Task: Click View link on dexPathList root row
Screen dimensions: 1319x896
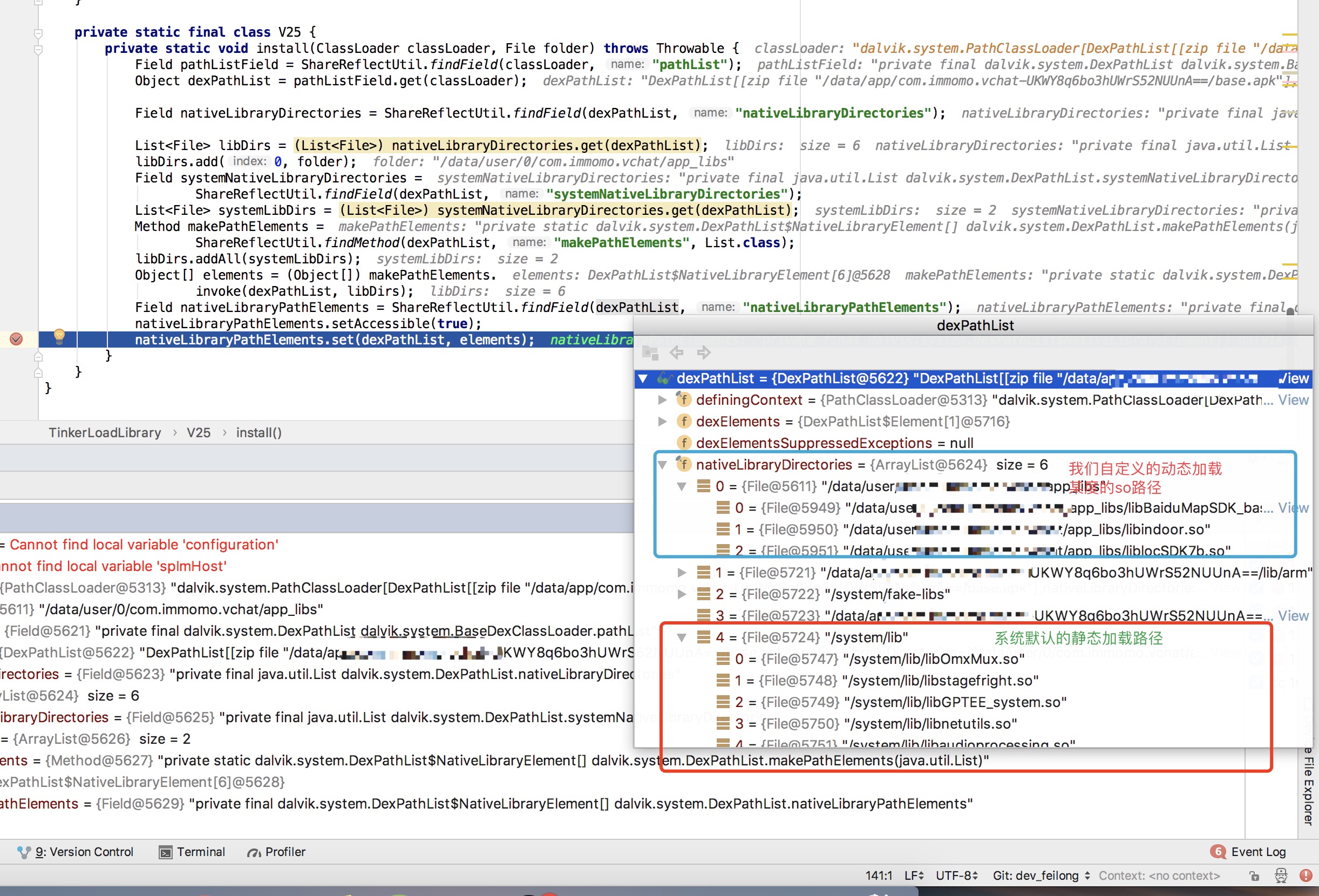Action: coord(1294,378)
